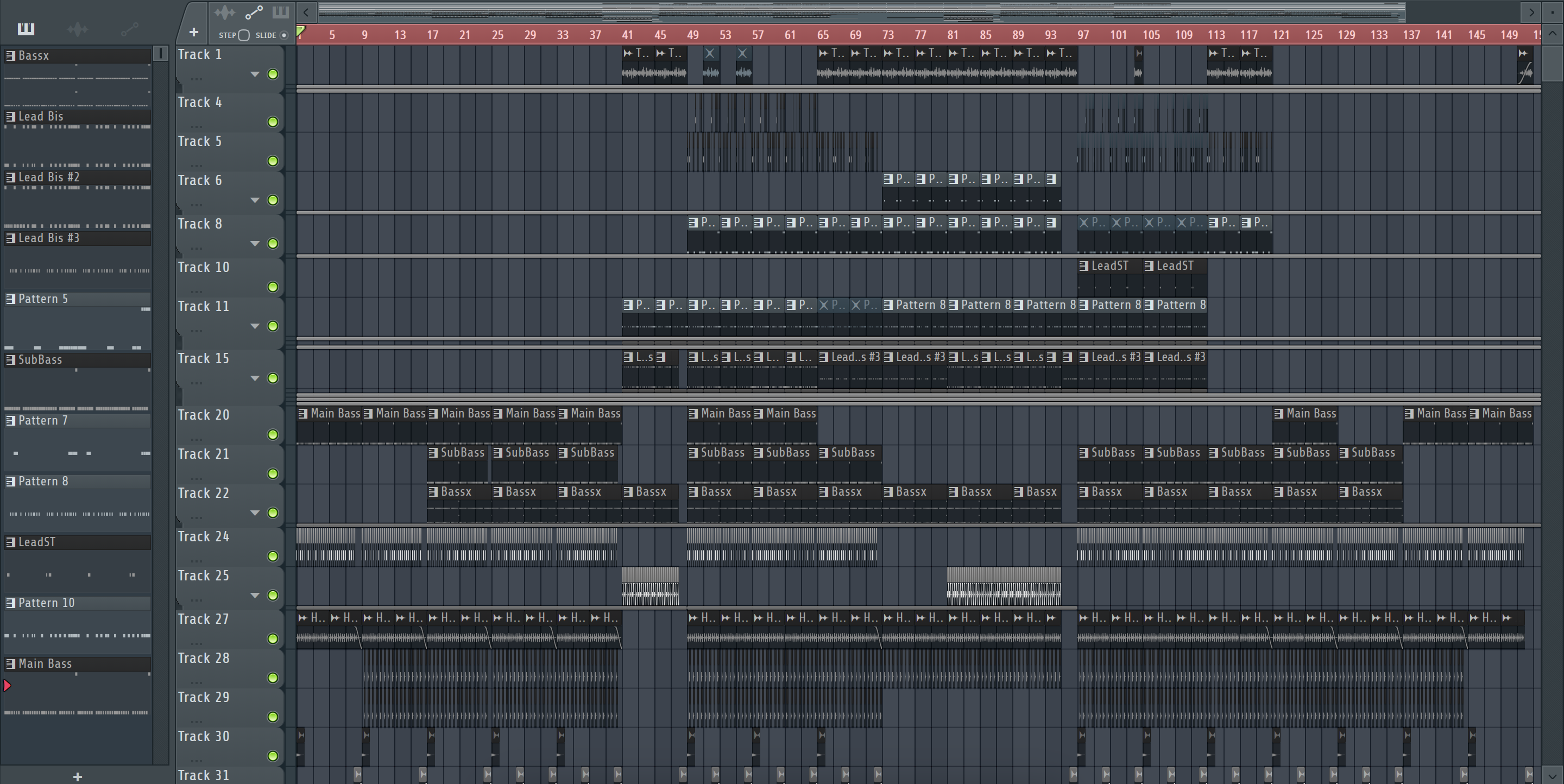The image size is (1564, 784).
Task: Show automation clips in the picker panel
Action: [x=130, y=29]
